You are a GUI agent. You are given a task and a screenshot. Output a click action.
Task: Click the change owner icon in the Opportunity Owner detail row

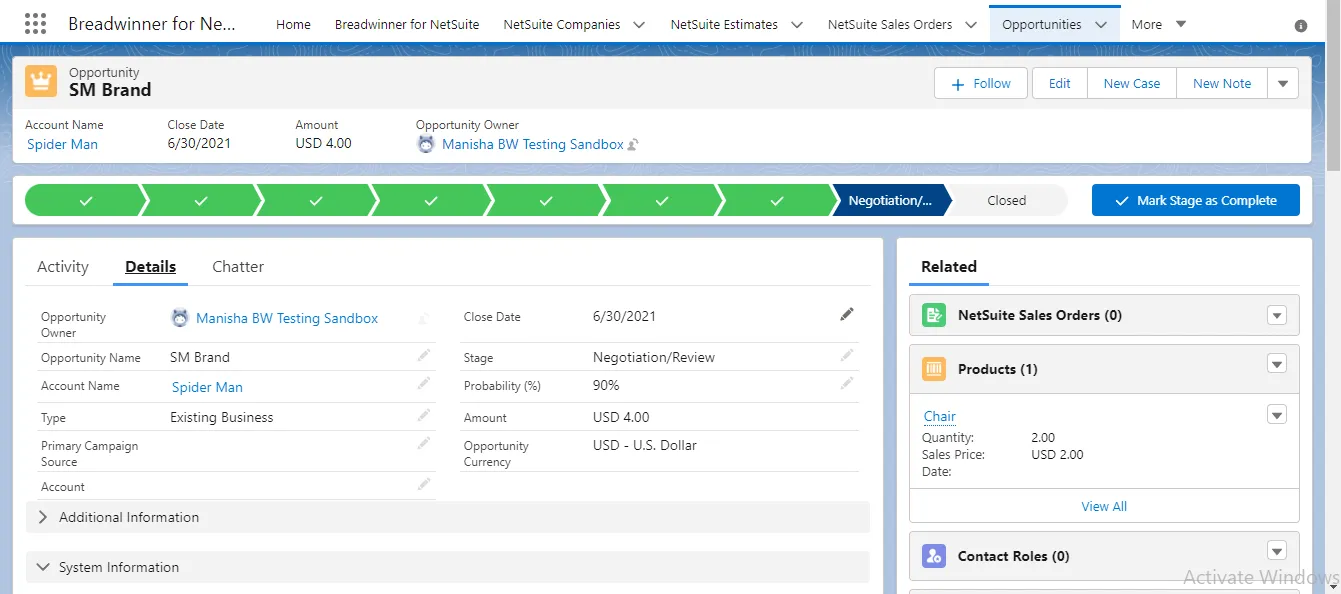click(424, 319)
